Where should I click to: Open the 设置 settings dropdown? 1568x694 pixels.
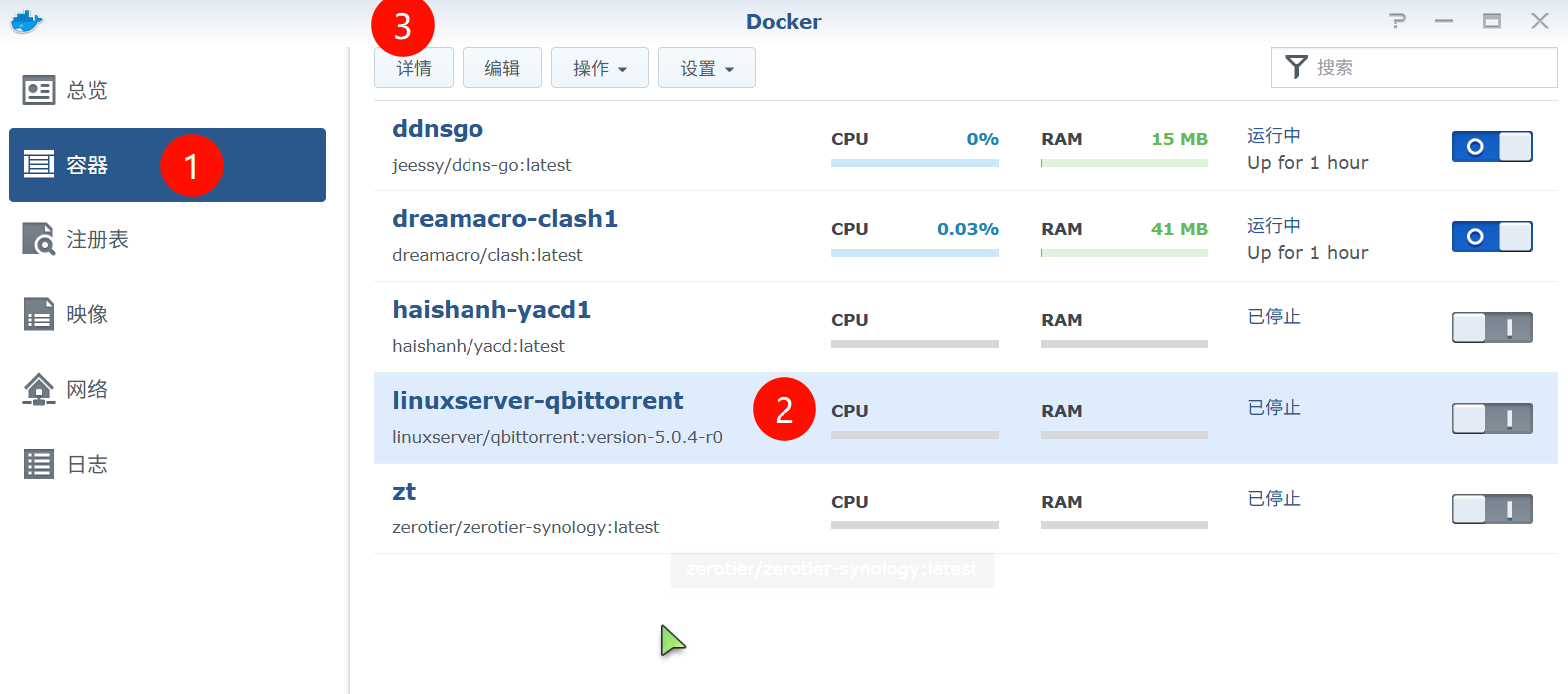point(707,68)
